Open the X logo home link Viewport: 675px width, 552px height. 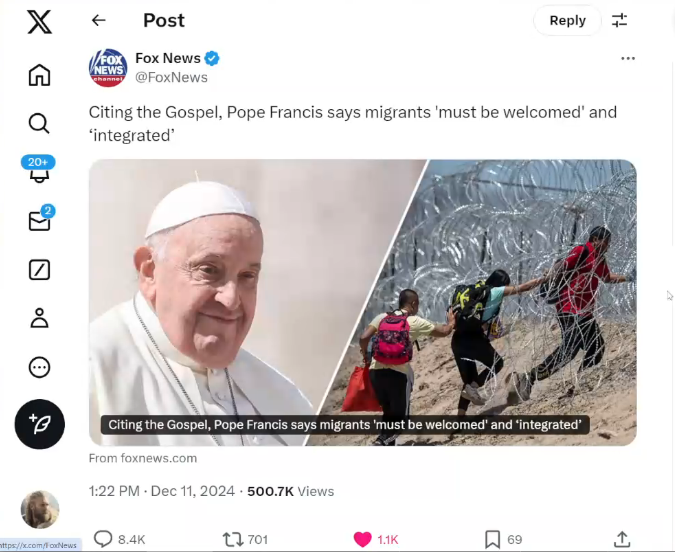click(39, 22)
